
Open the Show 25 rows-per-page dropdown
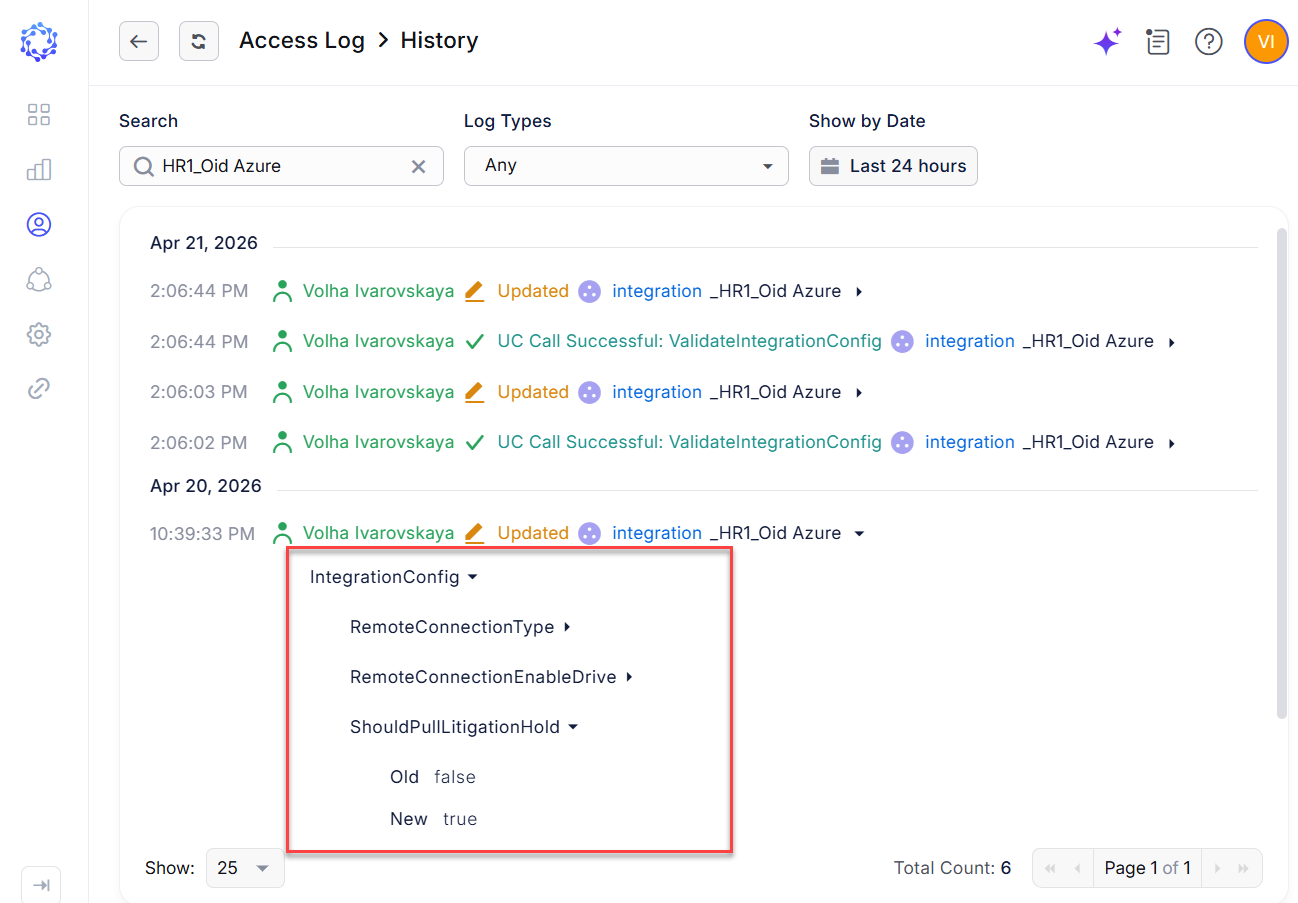pos(245,868)
